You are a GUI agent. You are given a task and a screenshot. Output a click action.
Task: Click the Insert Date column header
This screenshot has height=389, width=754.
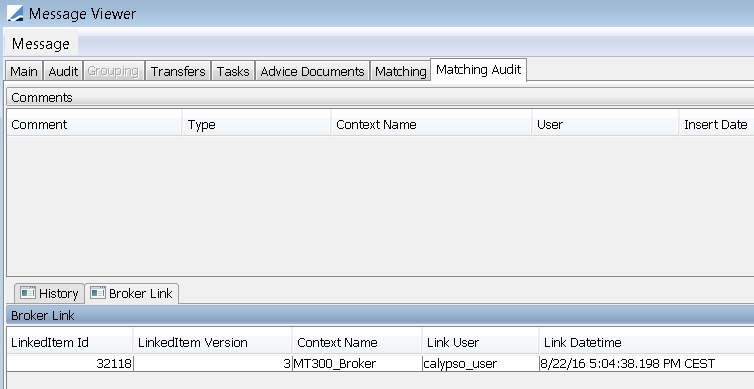pyautogui.click(x=716, y=125)
